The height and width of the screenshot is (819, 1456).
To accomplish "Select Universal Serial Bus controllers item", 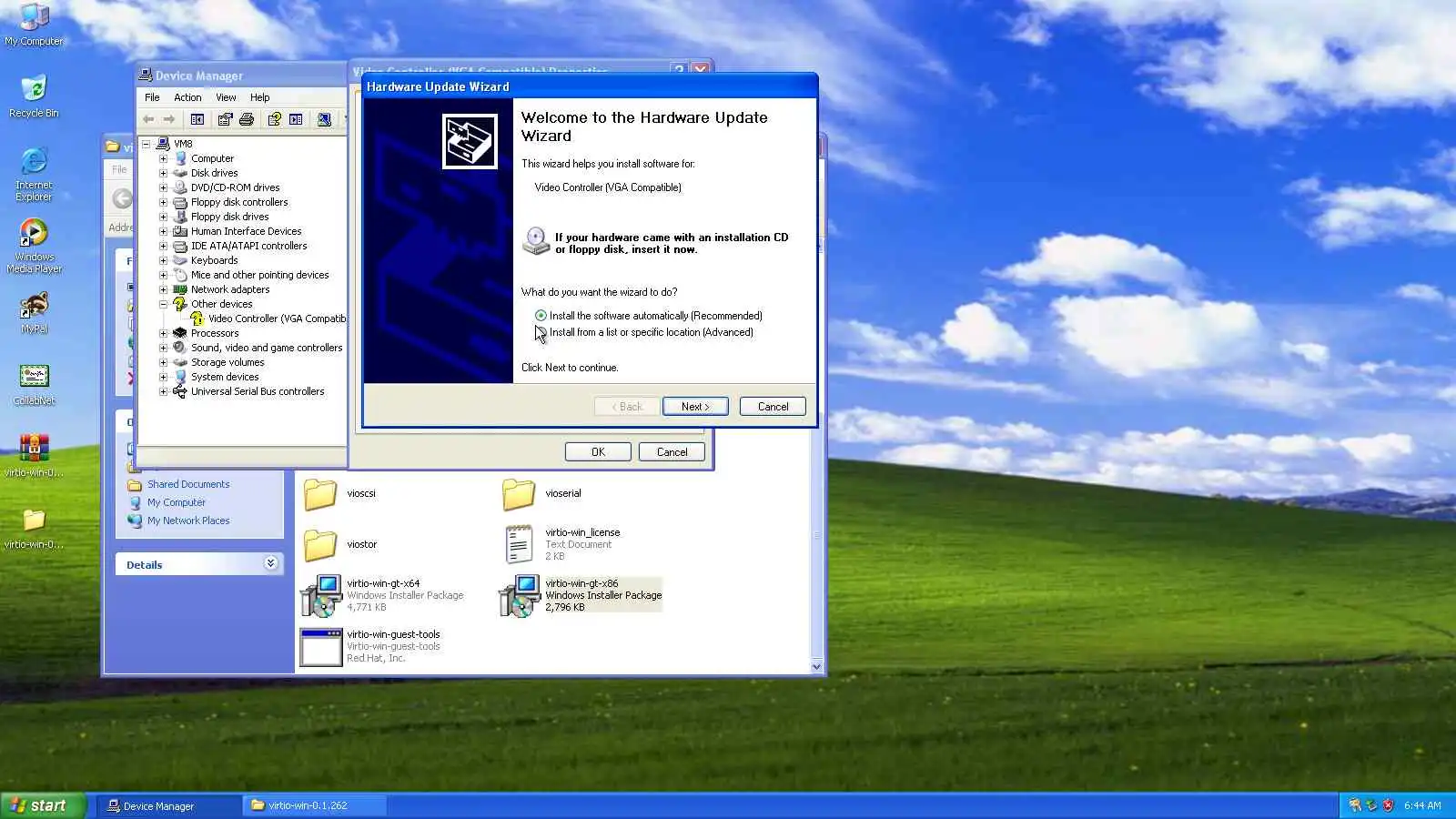I will tap(258, 391).
